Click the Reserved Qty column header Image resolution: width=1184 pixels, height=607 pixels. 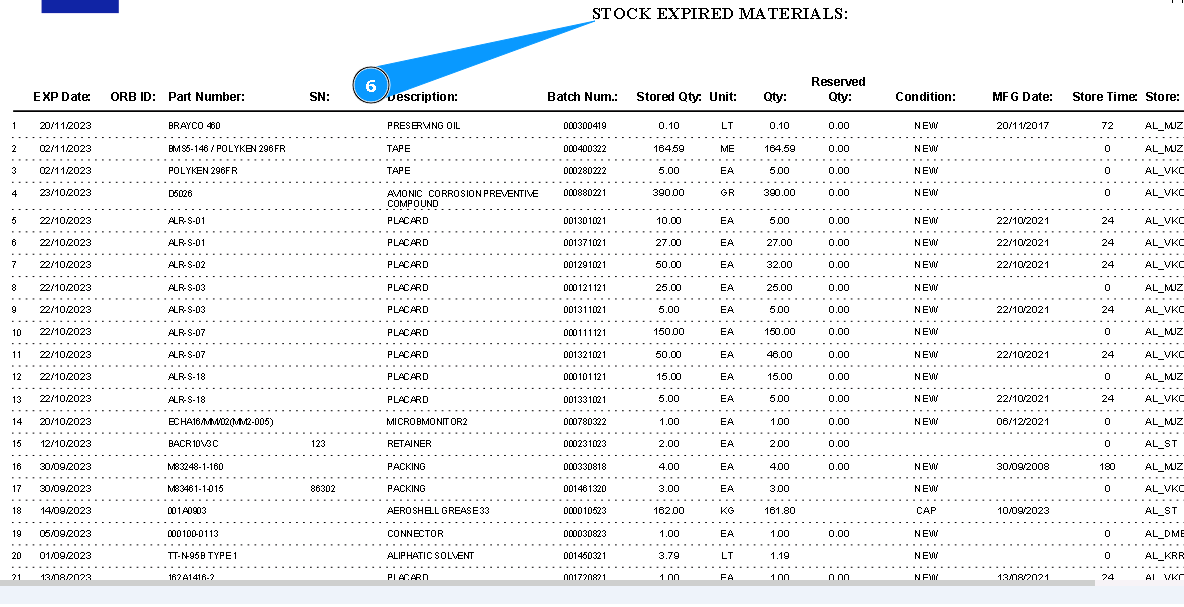pos(838,89)
